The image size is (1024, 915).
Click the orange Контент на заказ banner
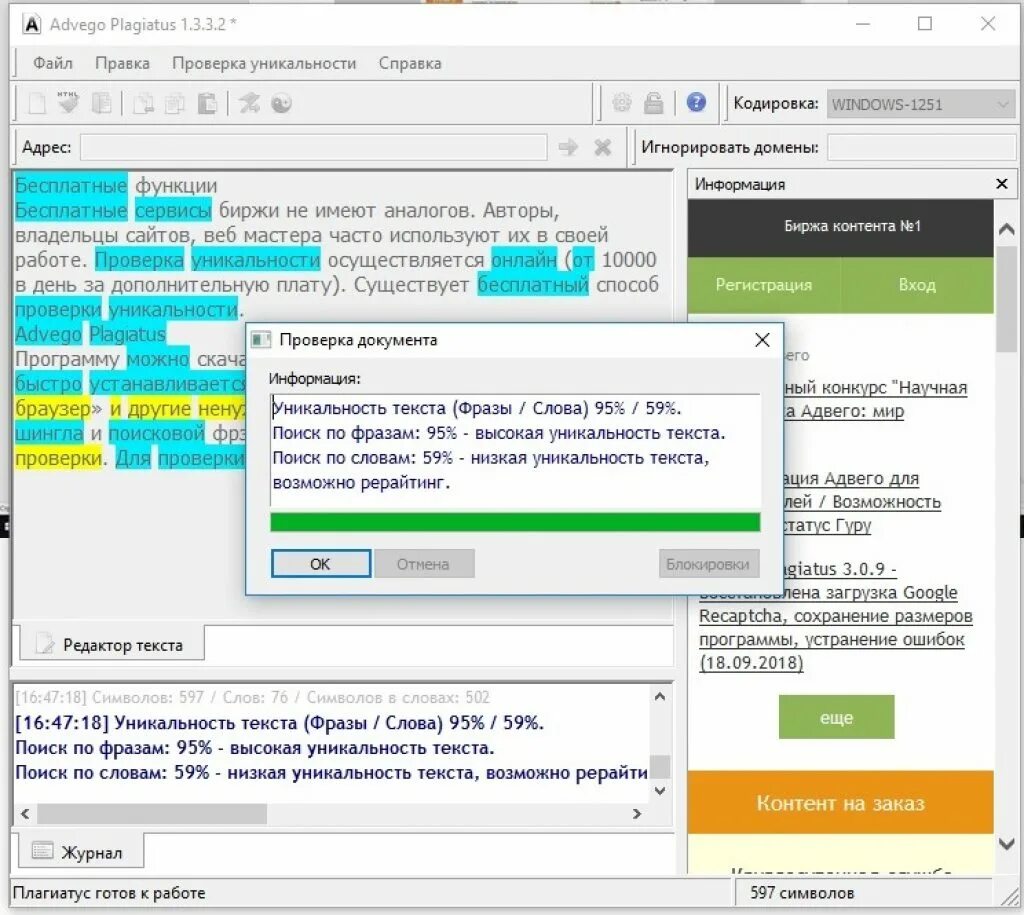pos(840,802)
